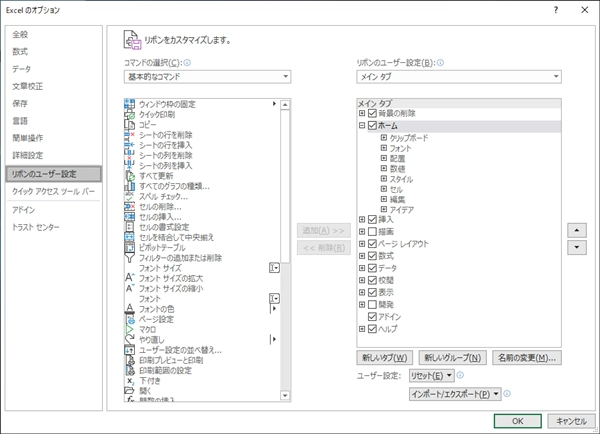Uncheck the 背景の削除 tab checkbox
Viewport: 600px width, 434px height.
(x=372, y=113)
